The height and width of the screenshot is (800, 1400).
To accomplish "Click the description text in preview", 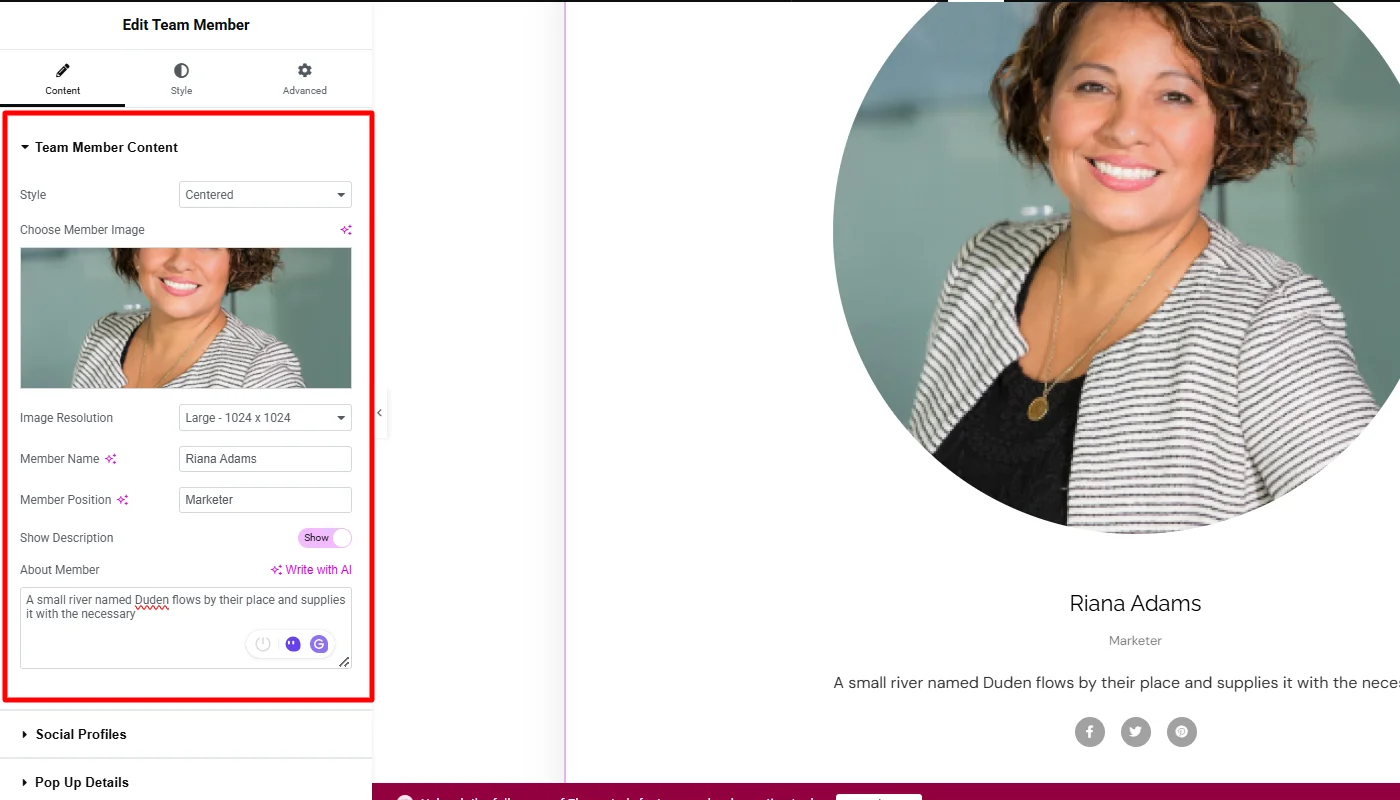I will click(x=1116, y=683).
